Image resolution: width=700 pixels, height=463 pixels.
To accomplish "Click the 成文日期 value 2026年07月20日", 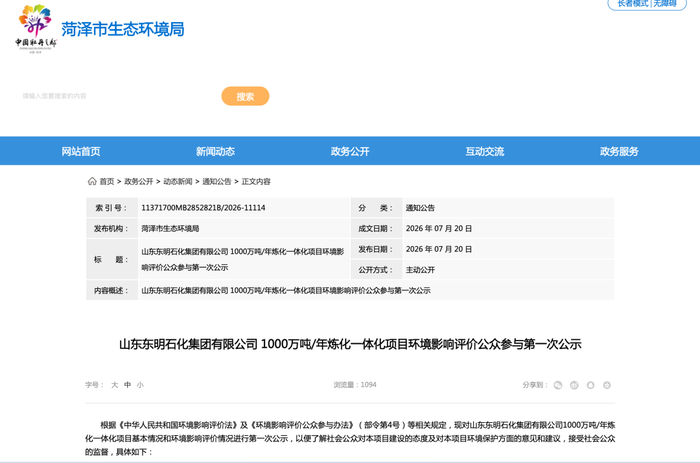I will point(439,229).
